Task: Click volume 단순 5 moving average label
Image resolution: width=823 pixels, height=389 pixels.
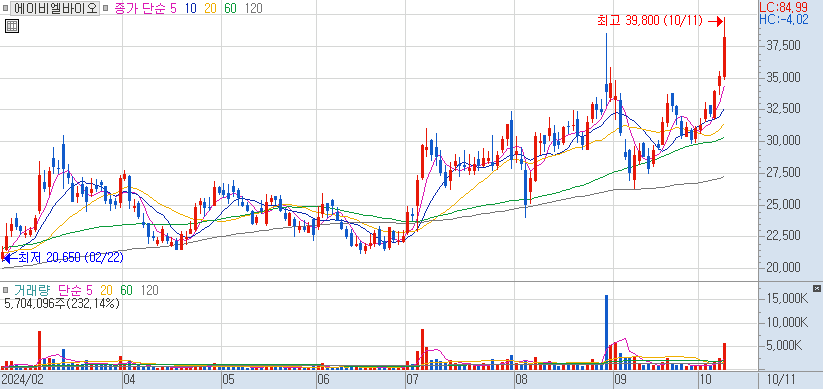Action: click(75, 290)
